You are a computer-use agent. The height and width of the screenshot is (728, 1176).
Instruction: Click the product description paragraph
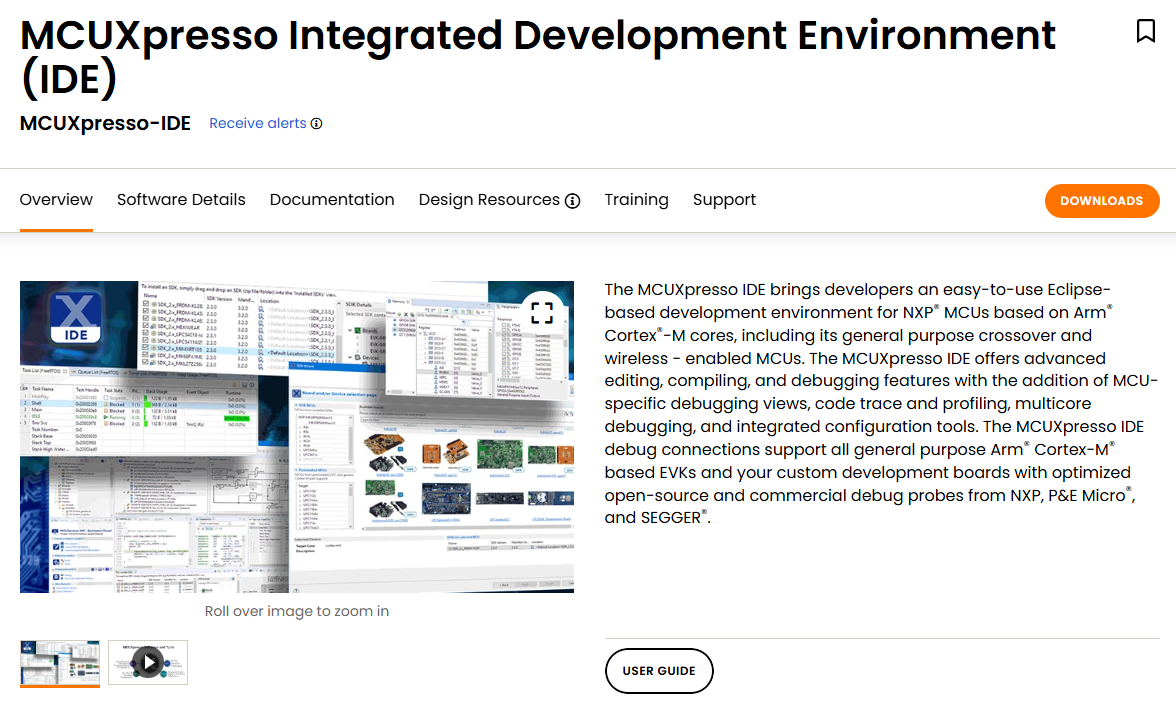click(881, 403)
